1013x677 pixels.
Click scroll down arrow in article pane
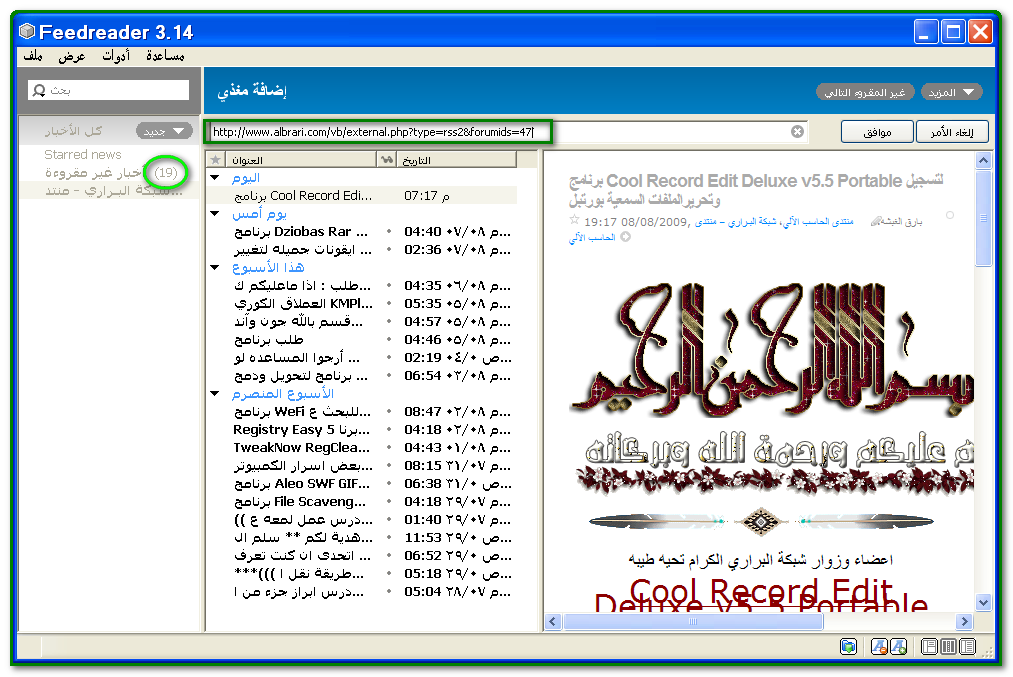click(x=983, y=602)
